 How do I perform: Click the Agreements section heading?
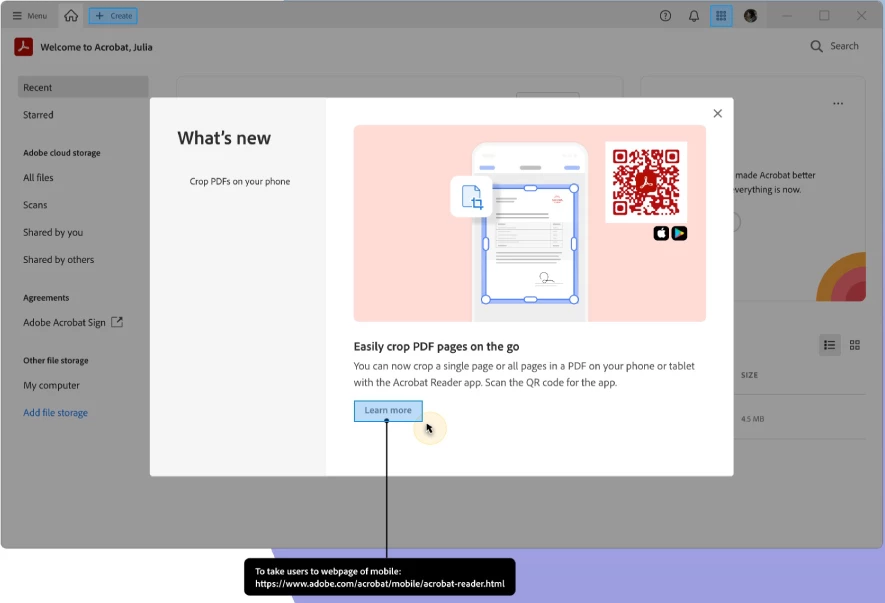(46, 298)
